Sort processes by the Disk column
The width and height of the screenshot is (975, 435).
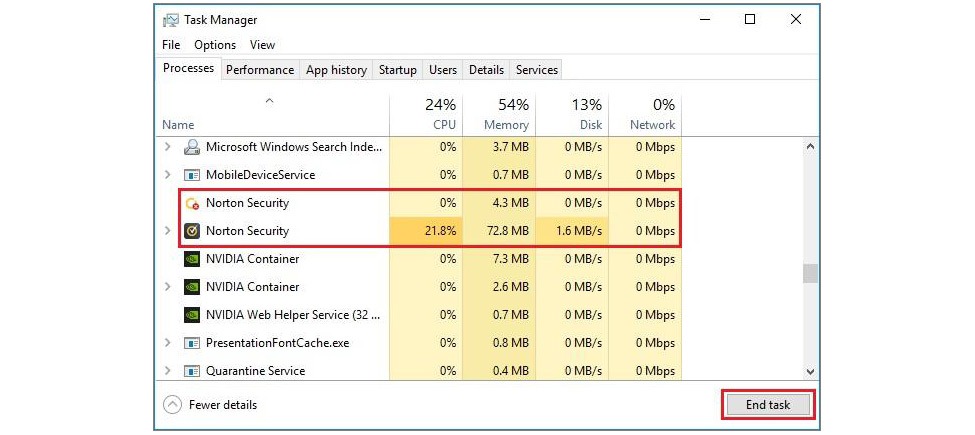click(572, 115)
